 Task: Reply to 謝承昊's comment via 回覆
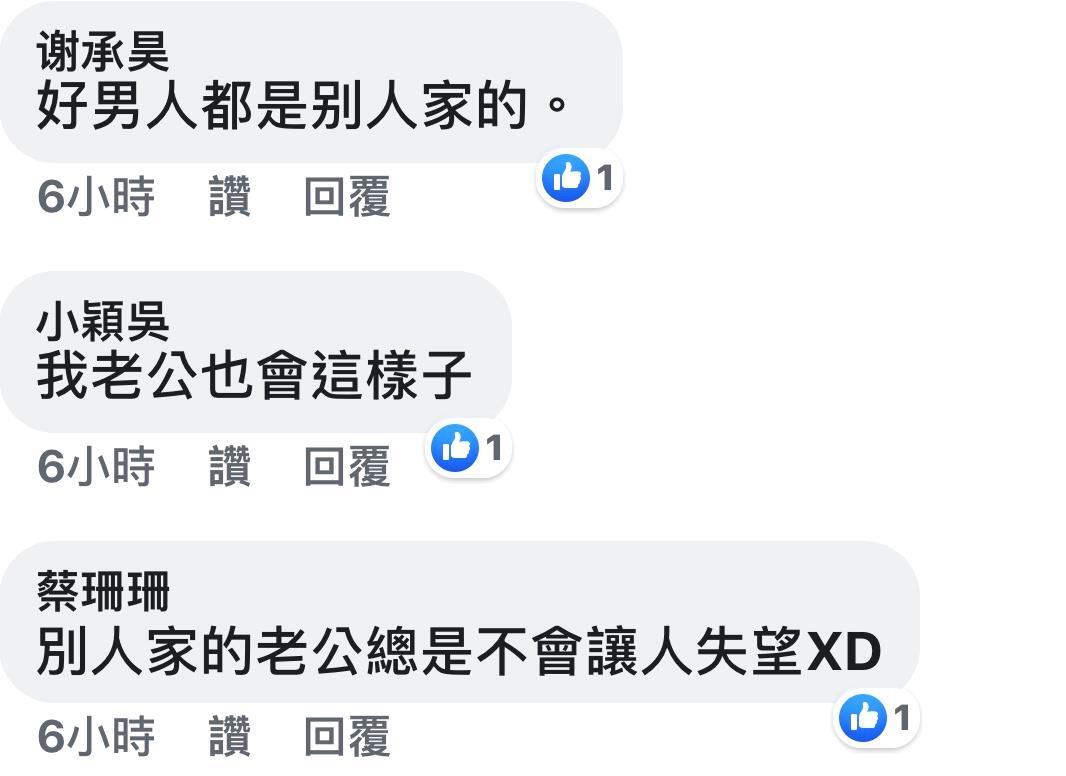coord(347,197)
